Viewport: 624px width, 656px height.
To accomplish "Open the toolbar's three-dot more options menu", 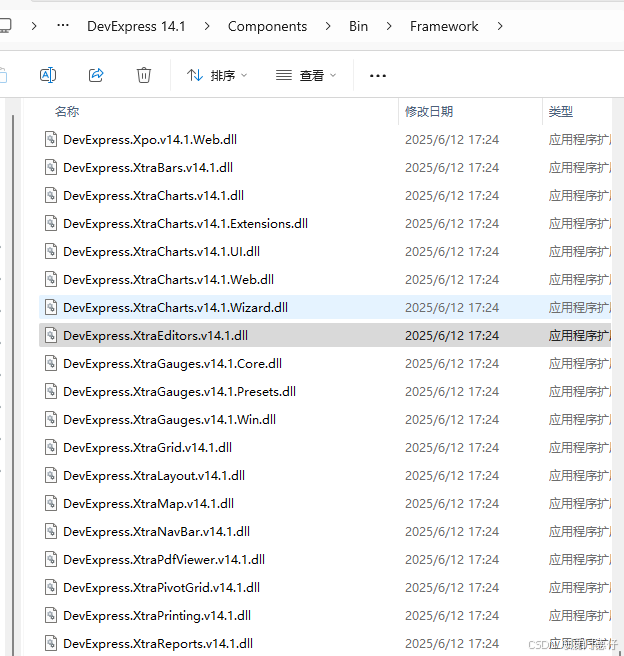I will [378, 76].
